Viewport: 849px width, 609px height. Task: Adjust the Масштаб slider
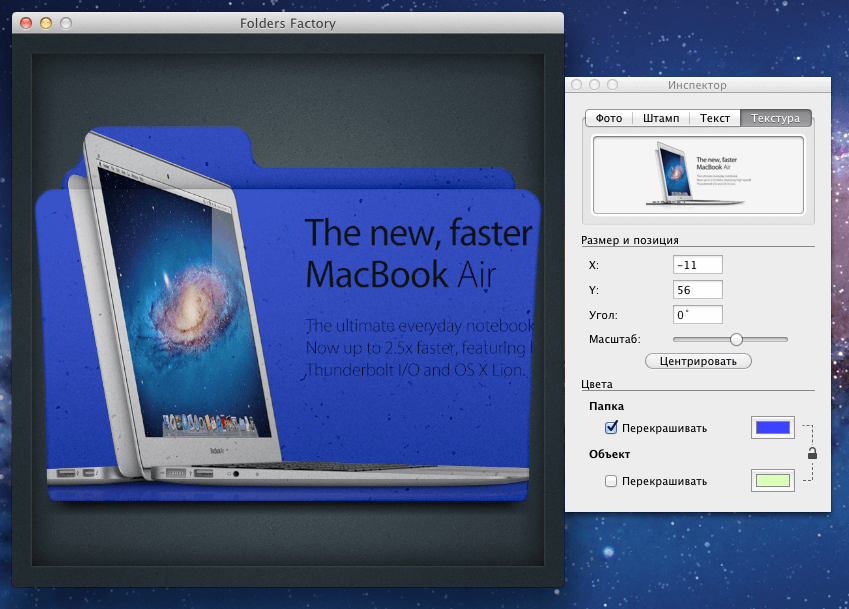735,339
